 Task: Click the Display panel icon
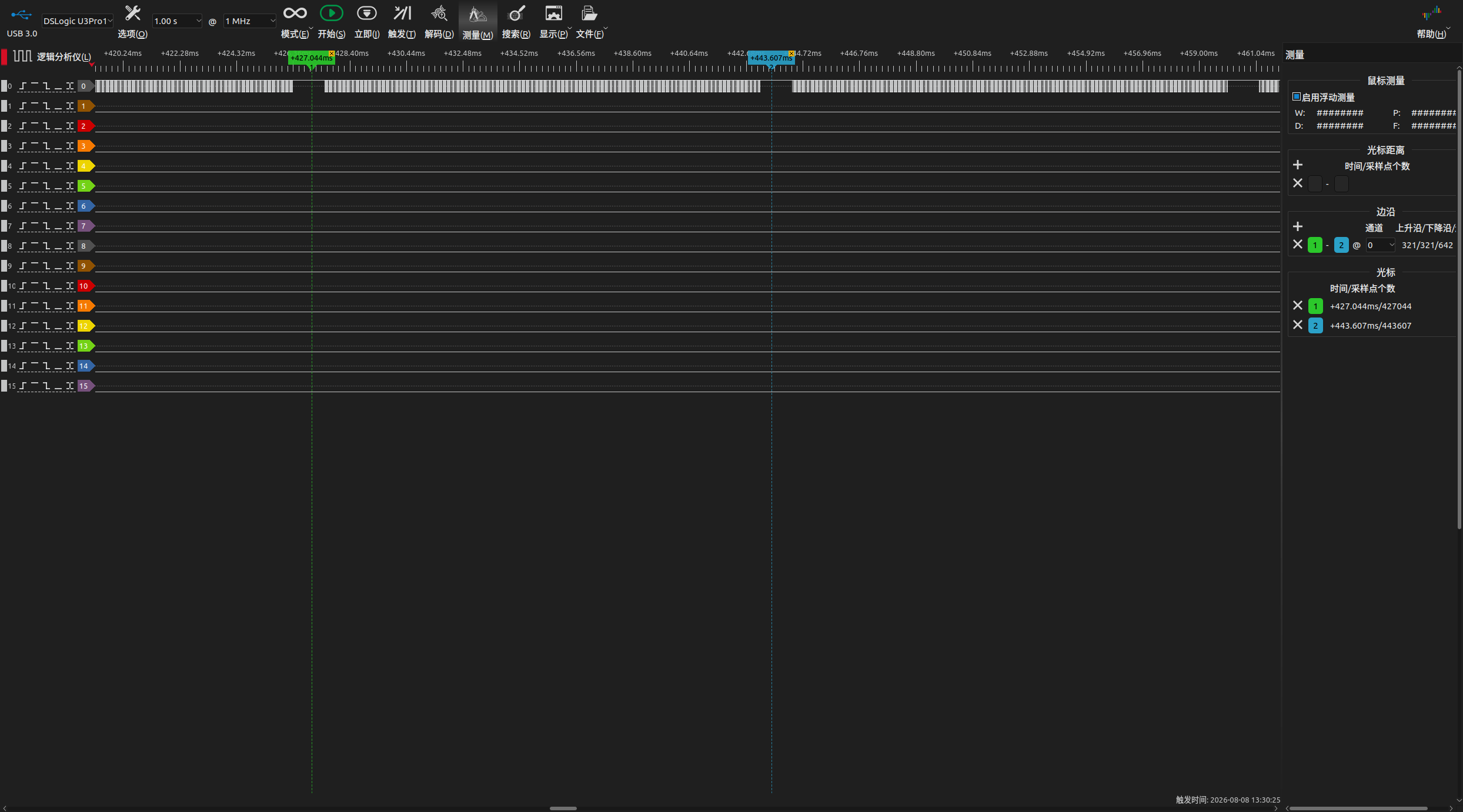[x=553, y=13]
